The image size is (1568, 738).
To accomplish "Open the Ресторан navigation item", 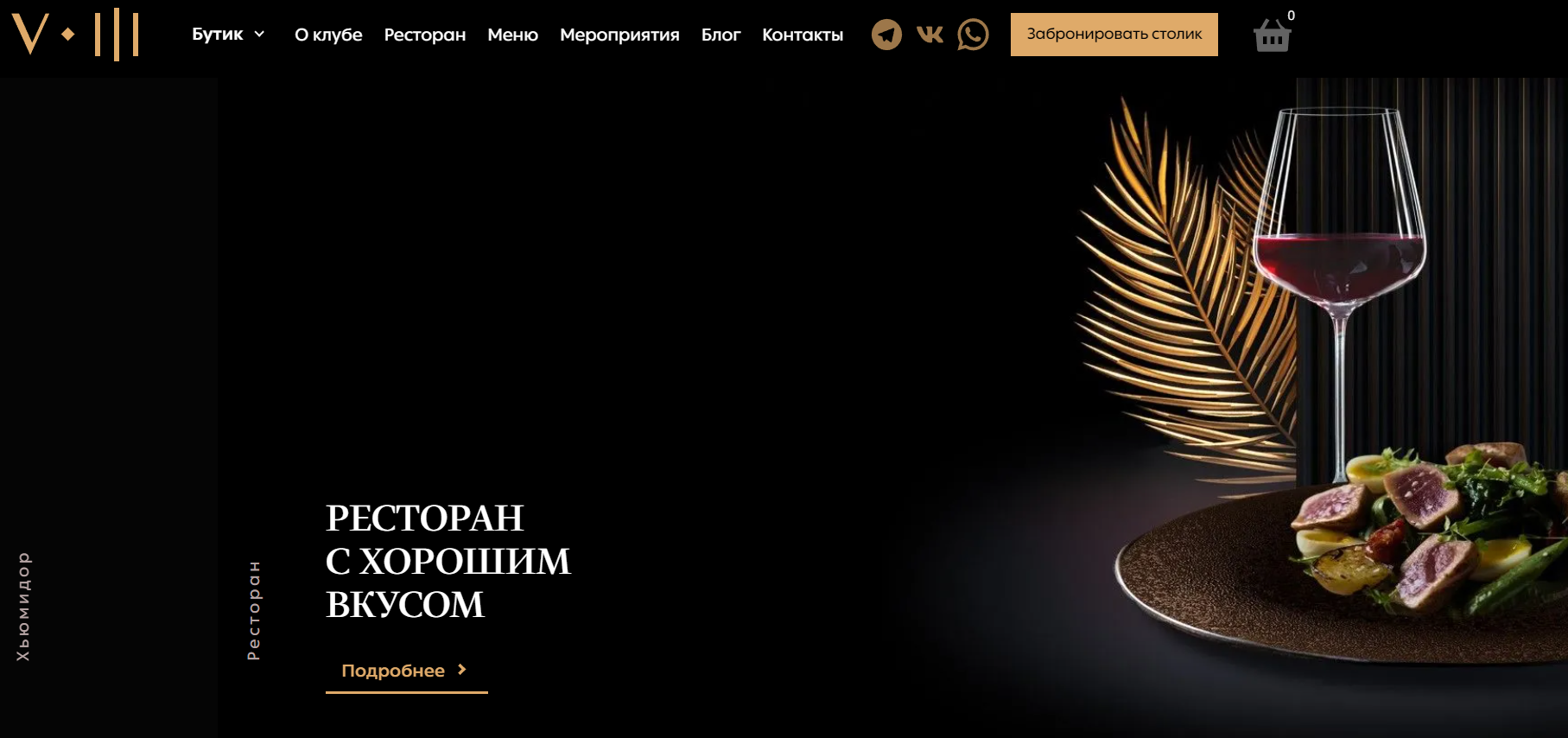I will tap(425, 35).
